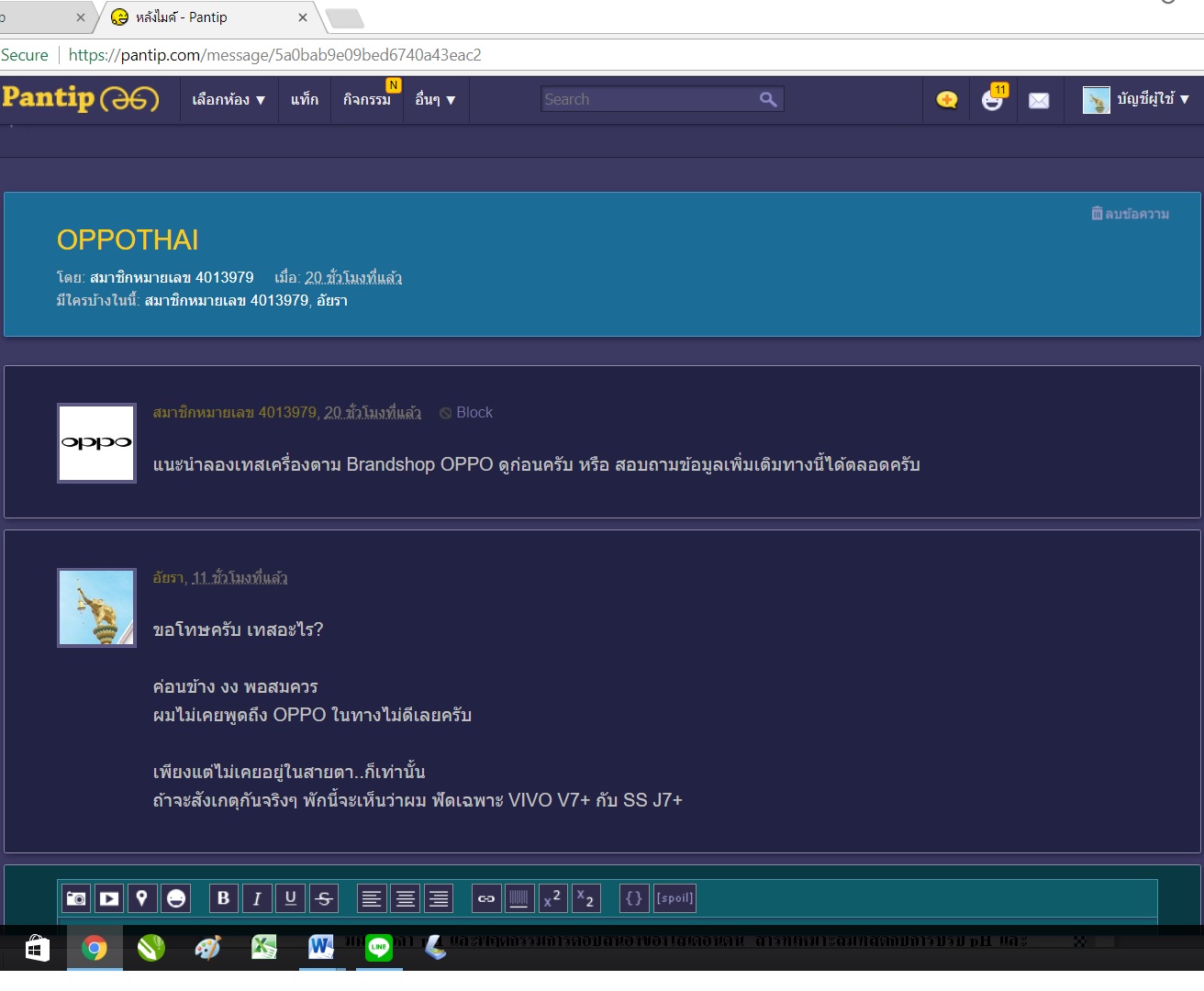Click the OPPO logo avatar thumbnail
Image resolution: width=1204 pixels, height=991 pixels.
click(96, 443)
